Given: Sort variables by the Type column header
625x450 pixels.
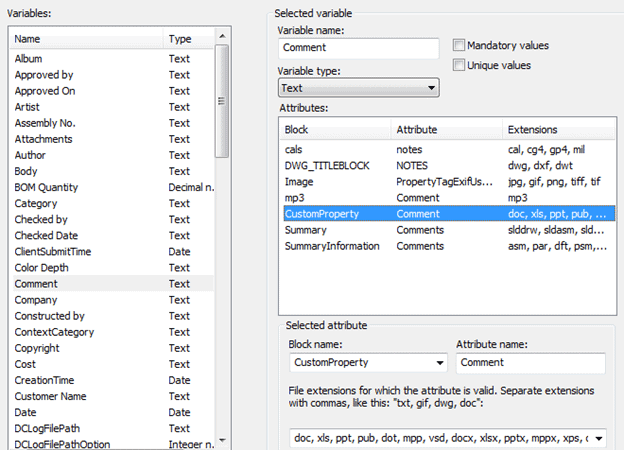Looking at the screenshot, I should (x=190, y=39).
